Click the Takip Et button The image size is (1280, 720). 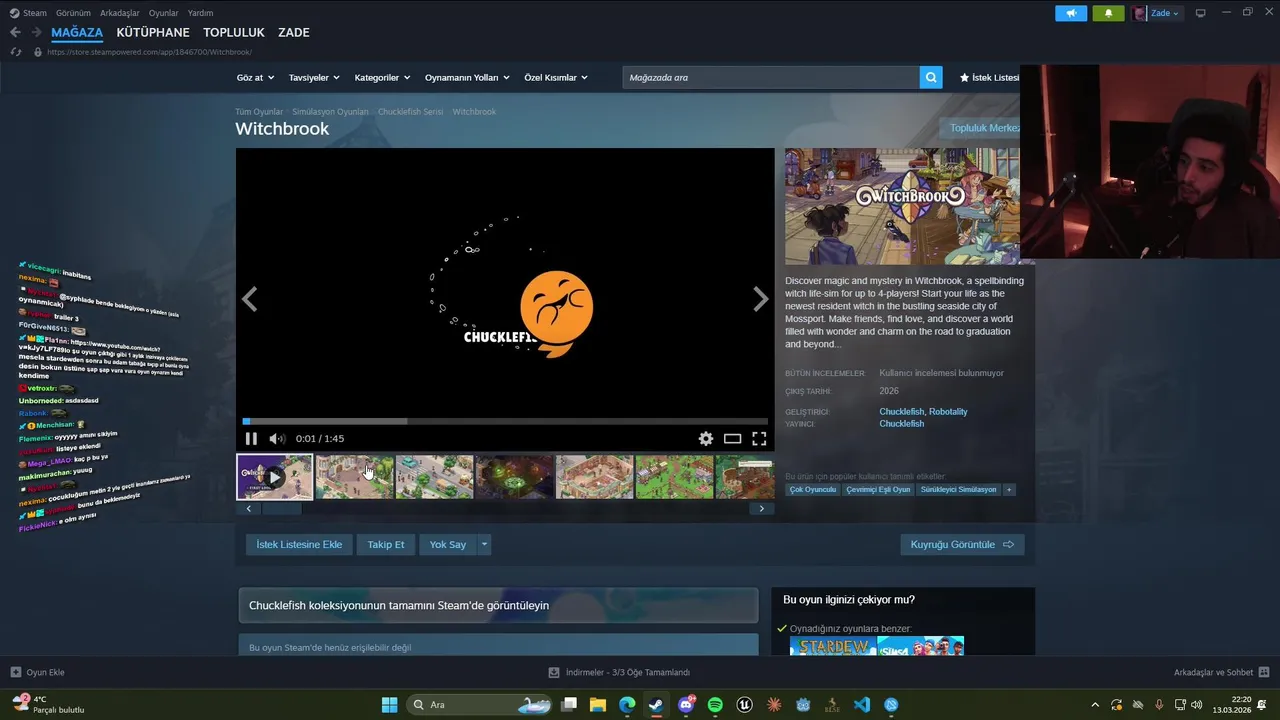coord(386,544)
